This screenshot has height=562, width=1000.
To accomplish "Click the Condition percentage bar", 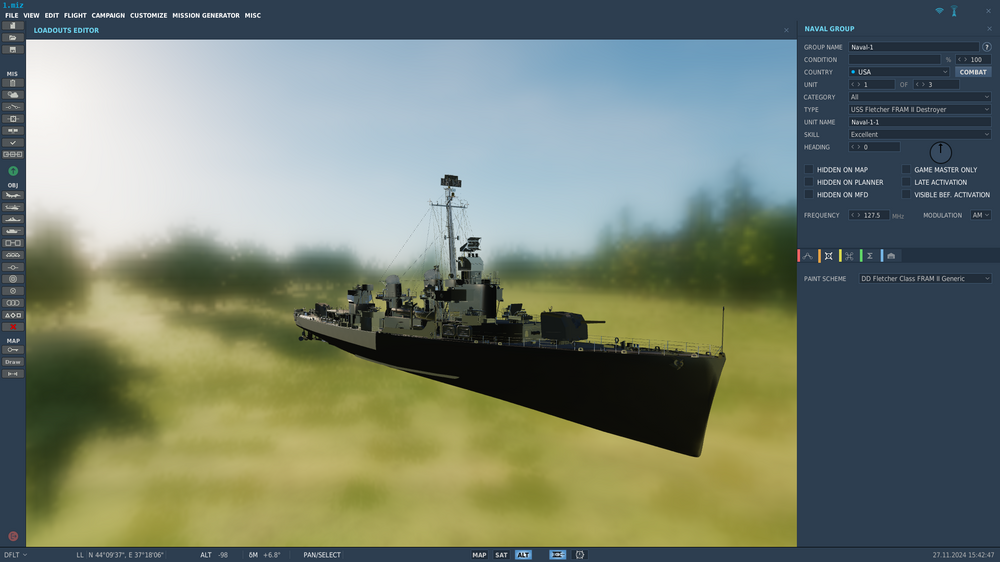I will pos(894,59).
